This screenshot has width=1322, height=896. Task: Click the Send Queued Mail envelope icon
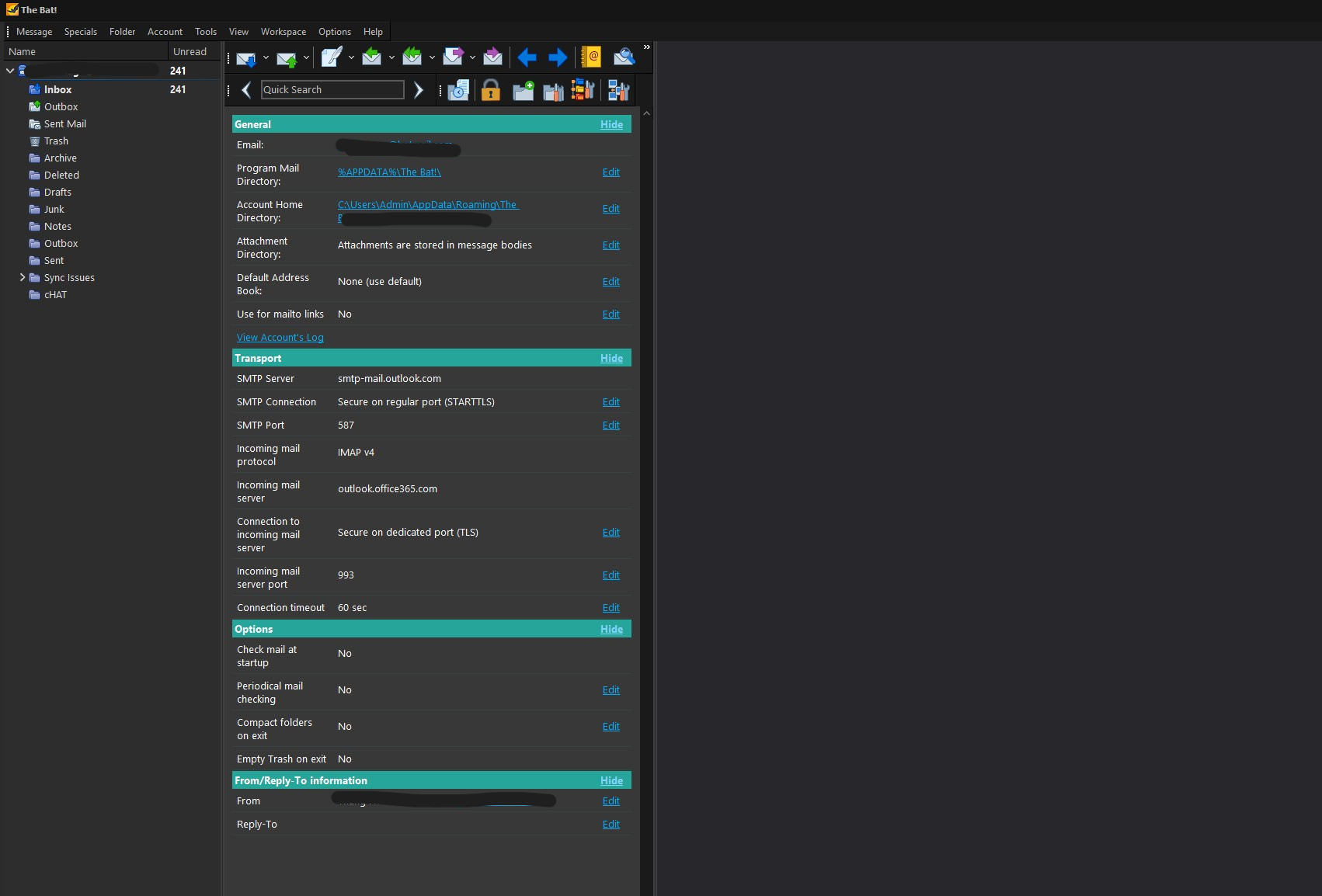[287, 57]
